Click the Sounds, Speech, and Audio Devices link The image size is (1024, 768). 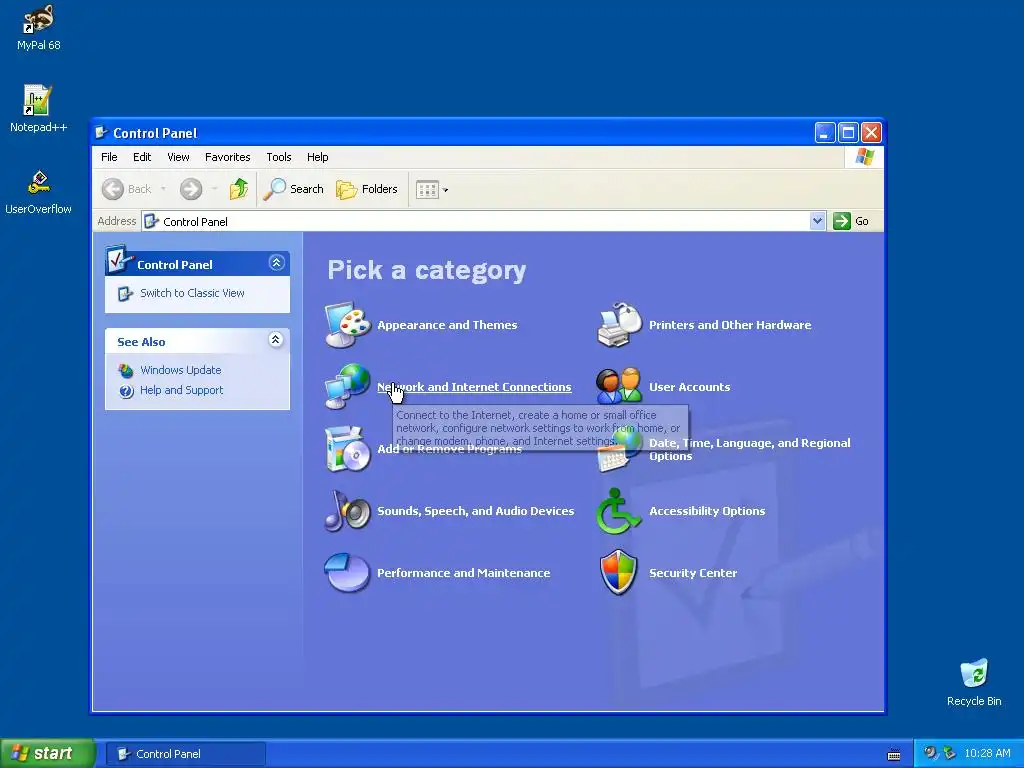[x=475, y=511]
